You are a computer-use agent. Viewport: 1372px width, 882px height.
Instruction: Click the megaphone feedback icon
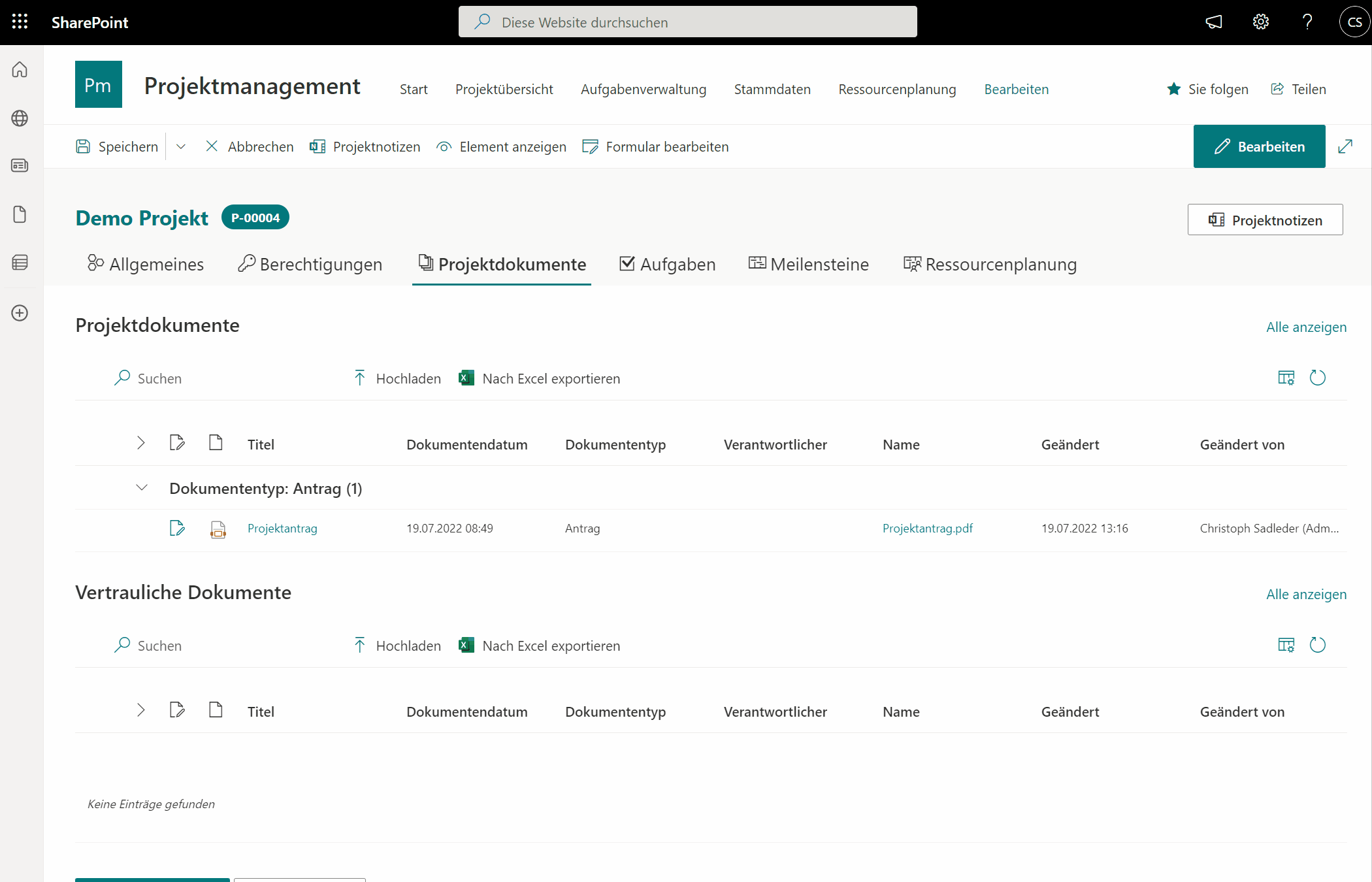1213,22
